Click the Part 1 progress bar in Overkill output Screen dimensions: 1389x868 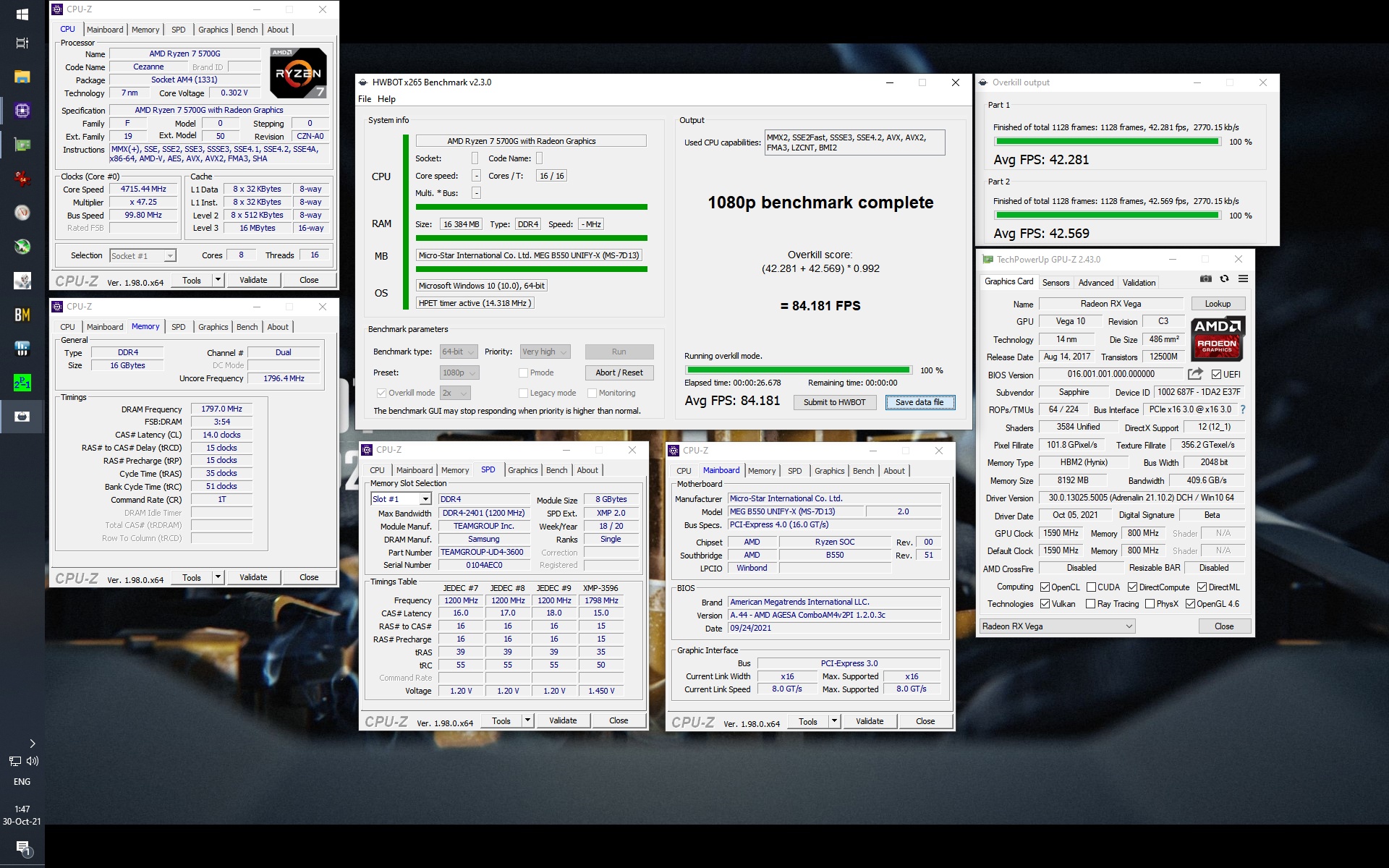[x=1108, y=142]
